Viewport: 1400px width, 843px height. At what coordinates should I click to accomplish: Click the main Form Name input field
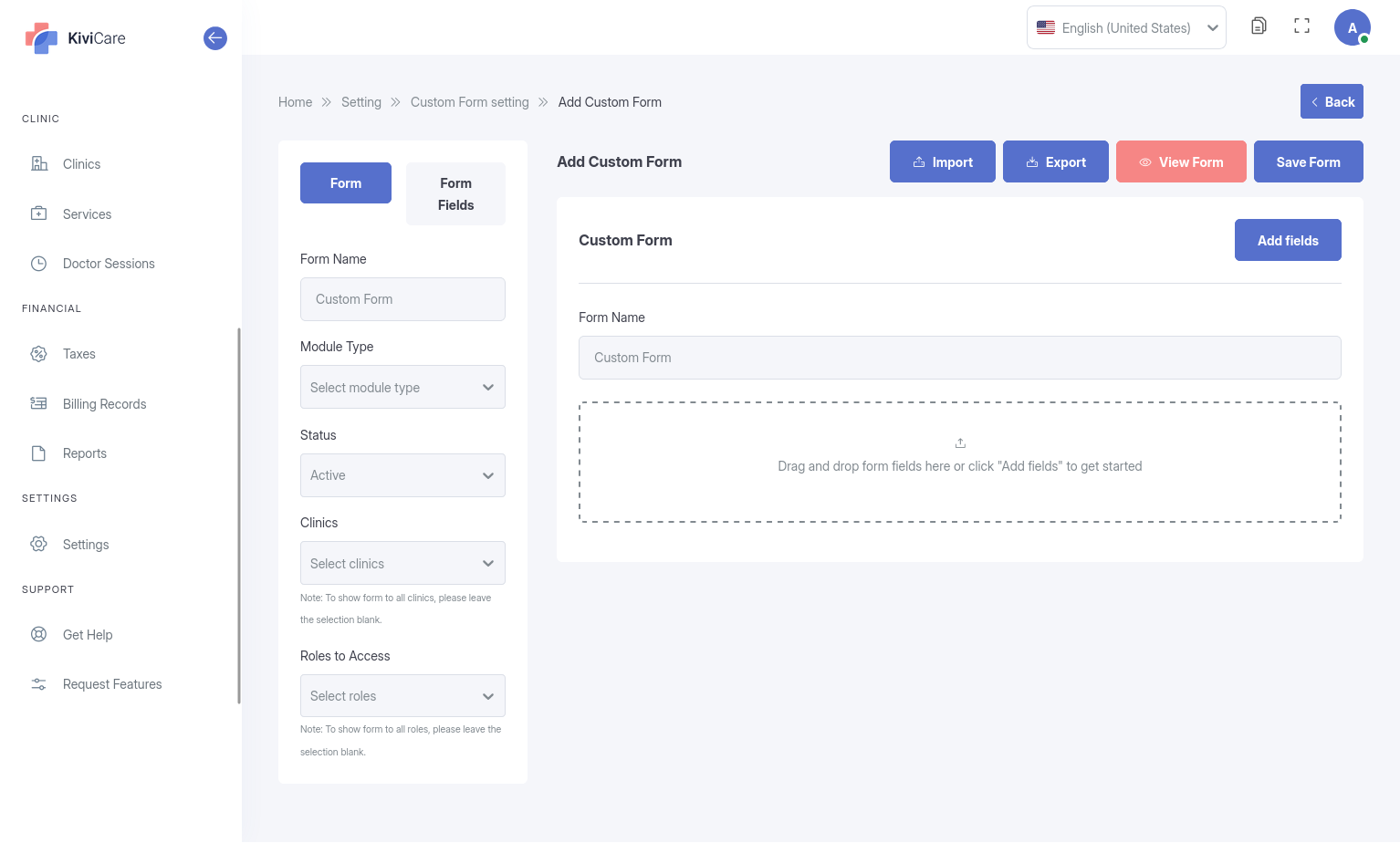(960, 358)
